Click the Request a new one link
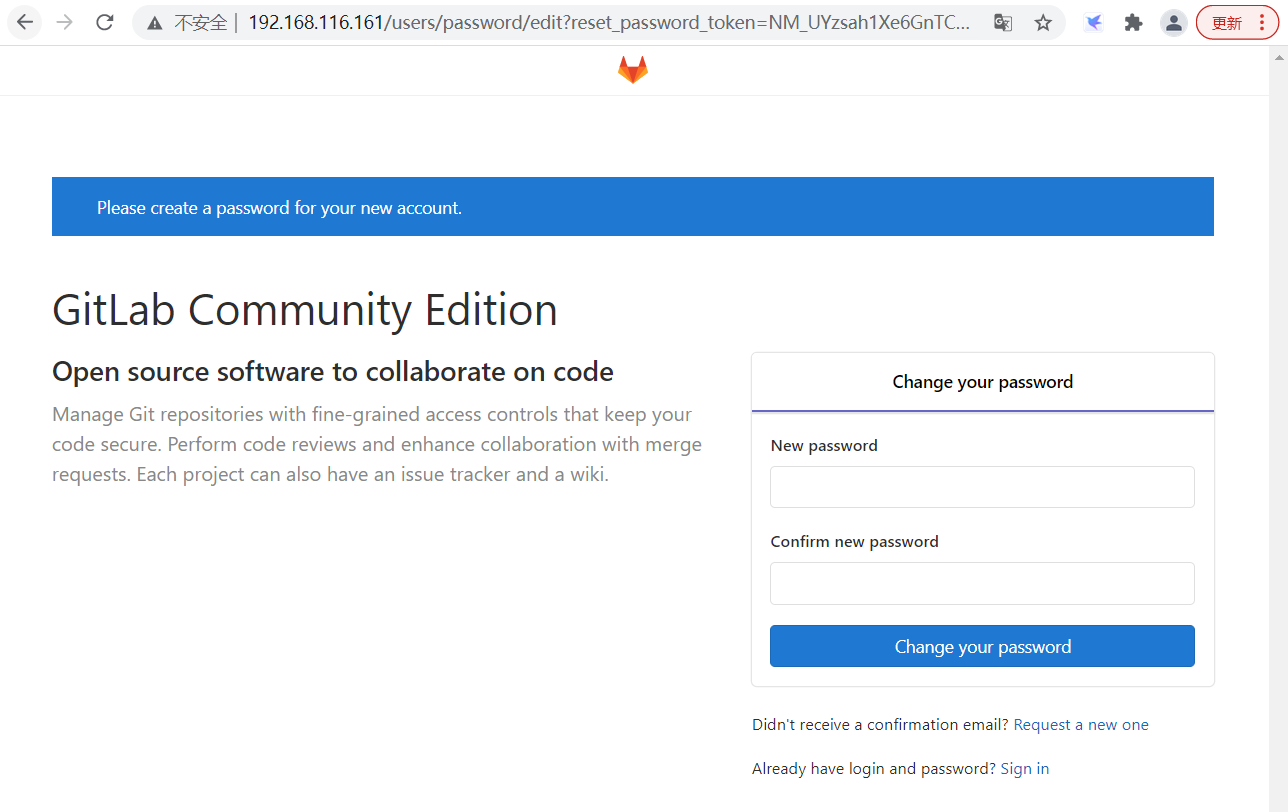The height and width of the screenshot is (812, 1288). click(1081, 725)
